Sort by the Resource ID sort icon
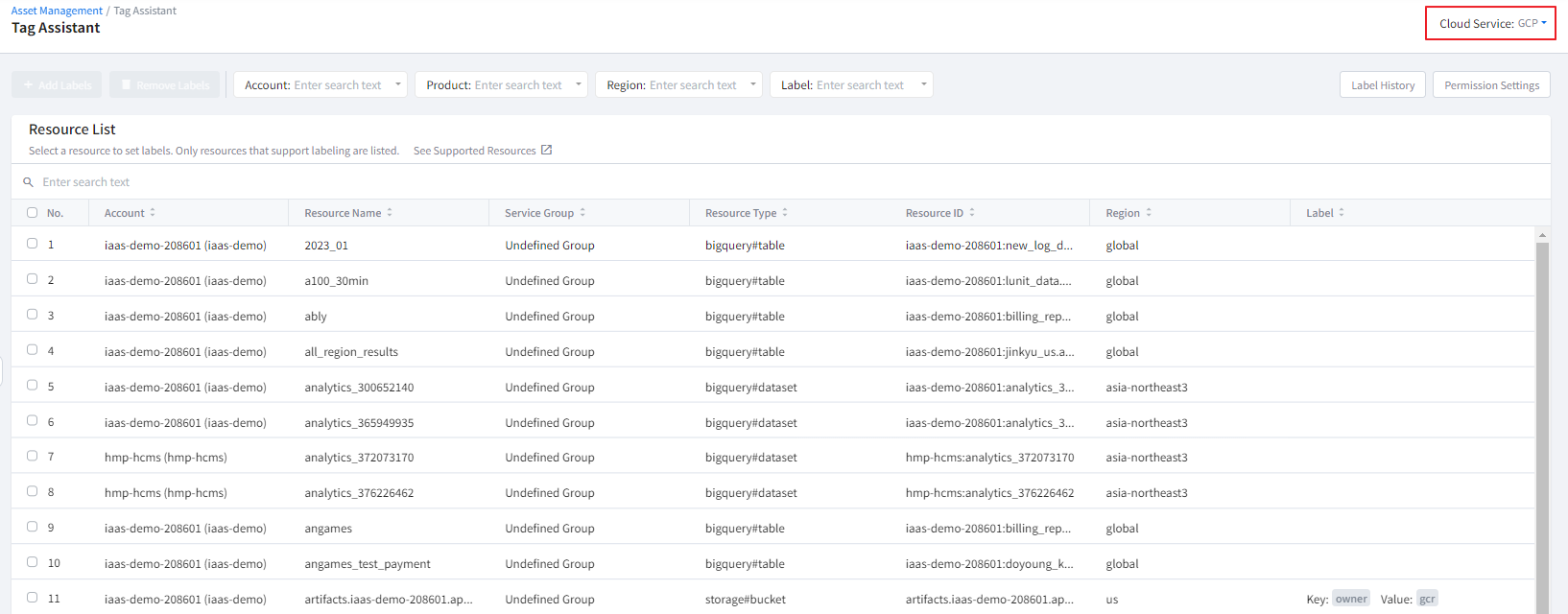Screen dimensions: 1568x614 point(972,213)
